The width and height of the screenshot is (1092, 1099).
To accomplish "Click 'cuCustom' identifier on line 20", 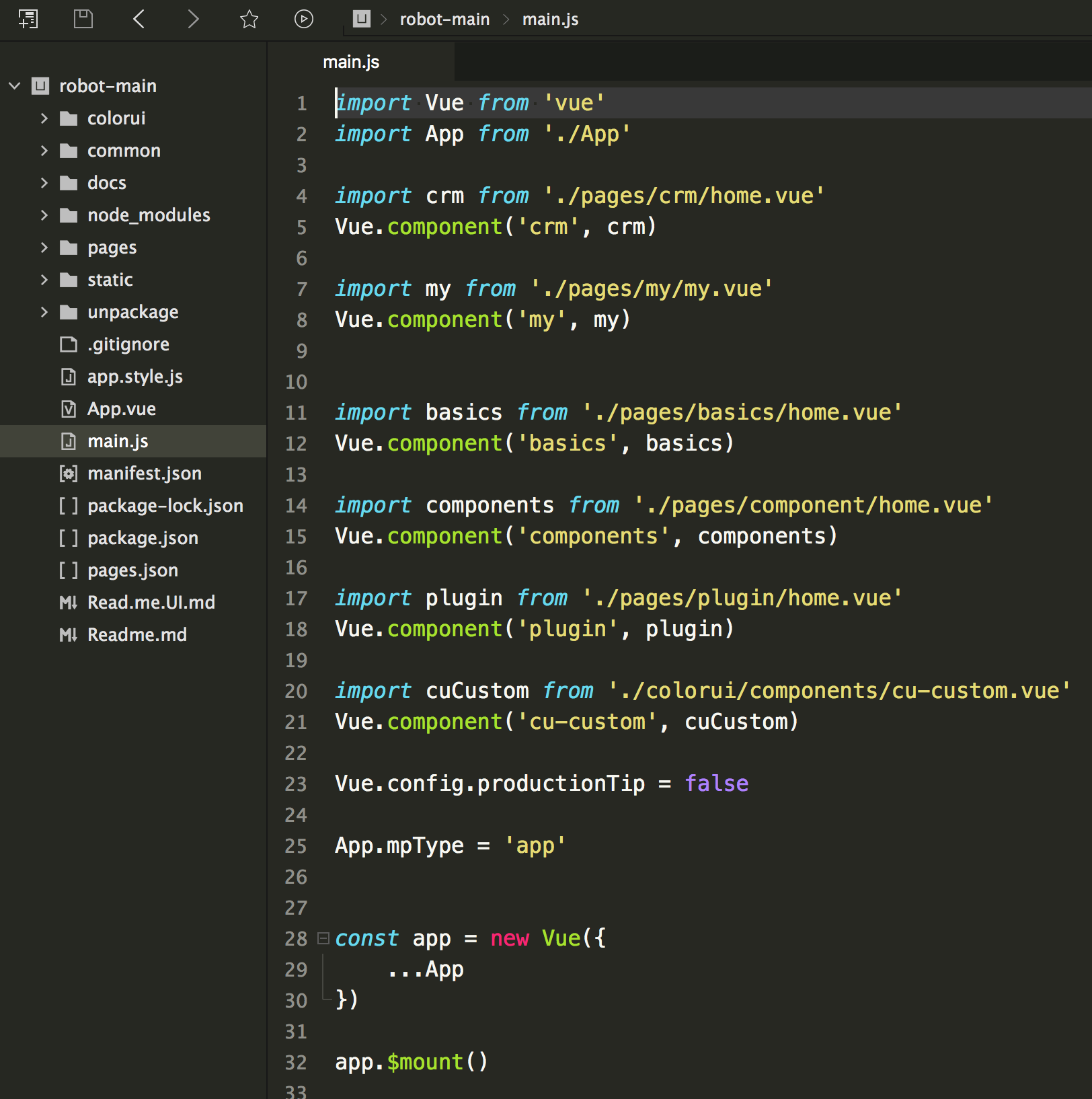I will pos(477,691).
